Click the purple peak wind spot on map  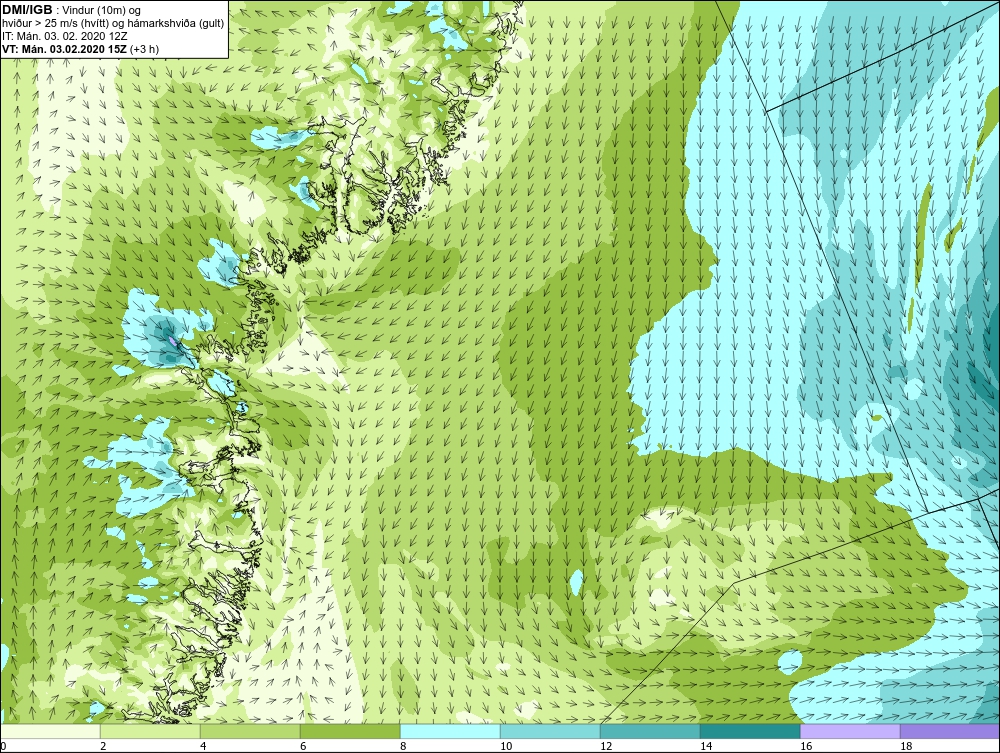172,342
